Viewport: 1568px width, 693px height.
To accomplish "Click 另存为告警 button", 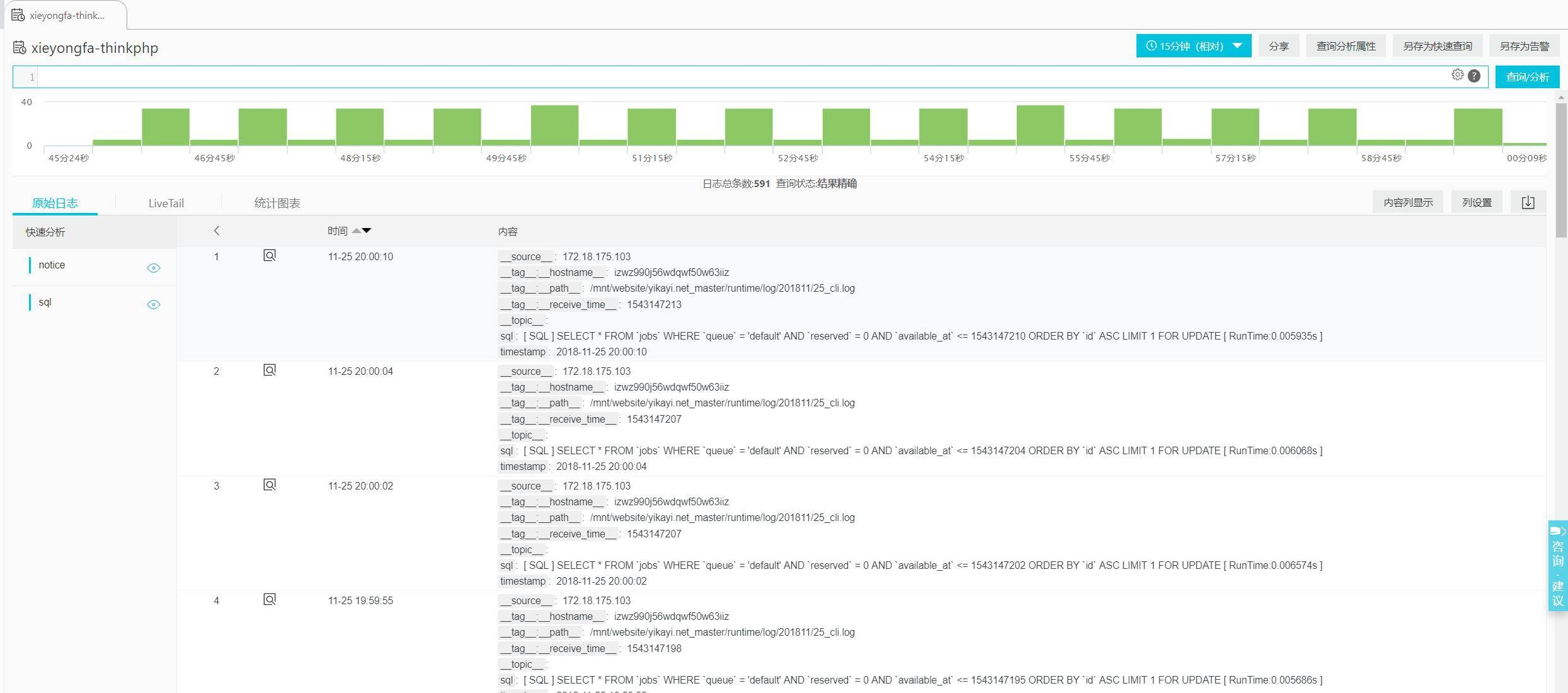I will click(1524, 46).
